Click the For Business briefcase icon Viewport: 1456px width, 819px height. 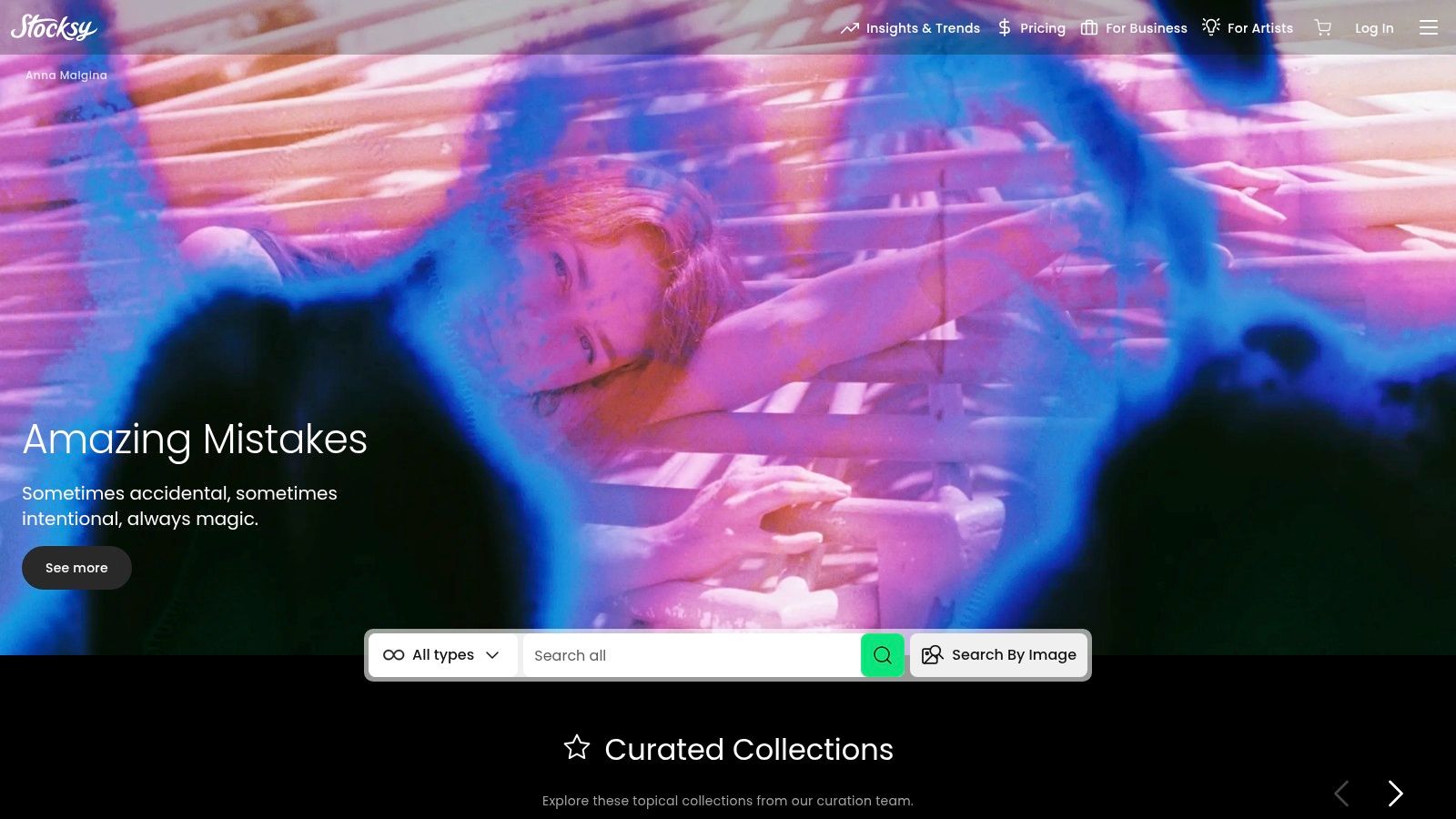(1088, 28)
